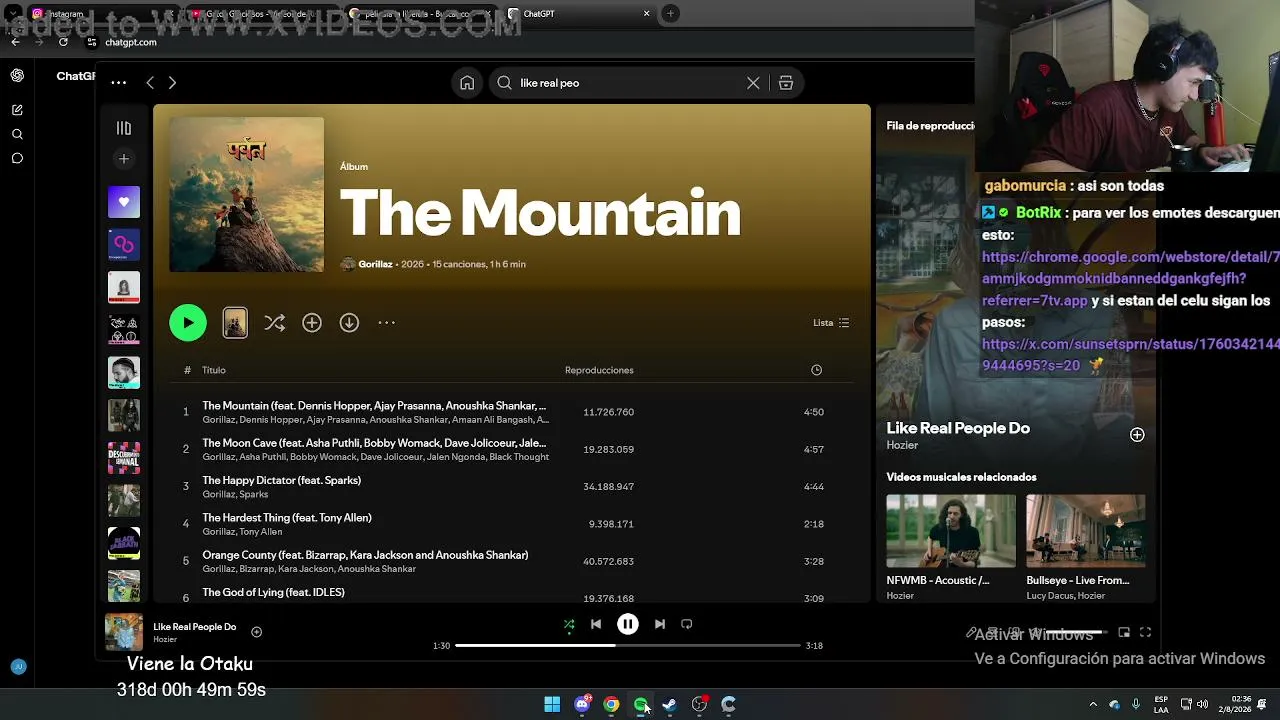Sort tracks by Reproducciones column
The height and width of the screenshot is (720, 1280).
(x=599, y=370)
